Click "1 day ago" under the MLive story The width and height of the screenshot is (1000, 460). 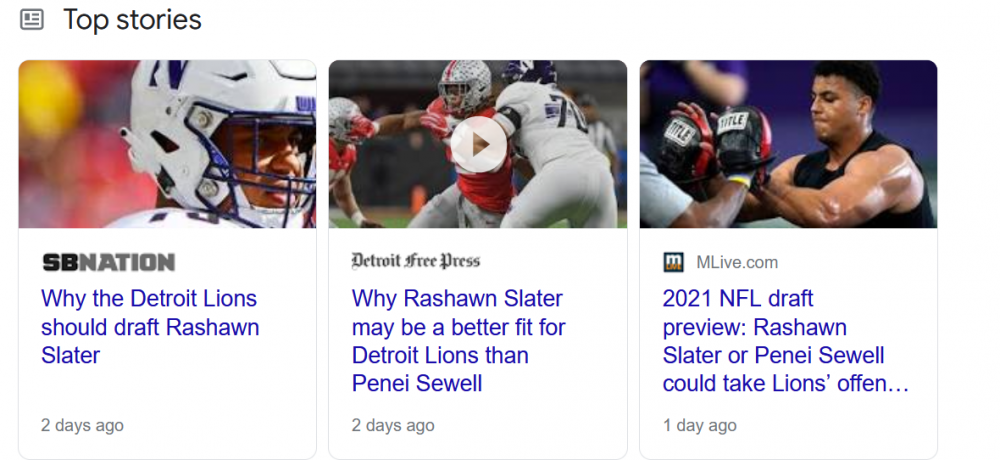[700, 425]
